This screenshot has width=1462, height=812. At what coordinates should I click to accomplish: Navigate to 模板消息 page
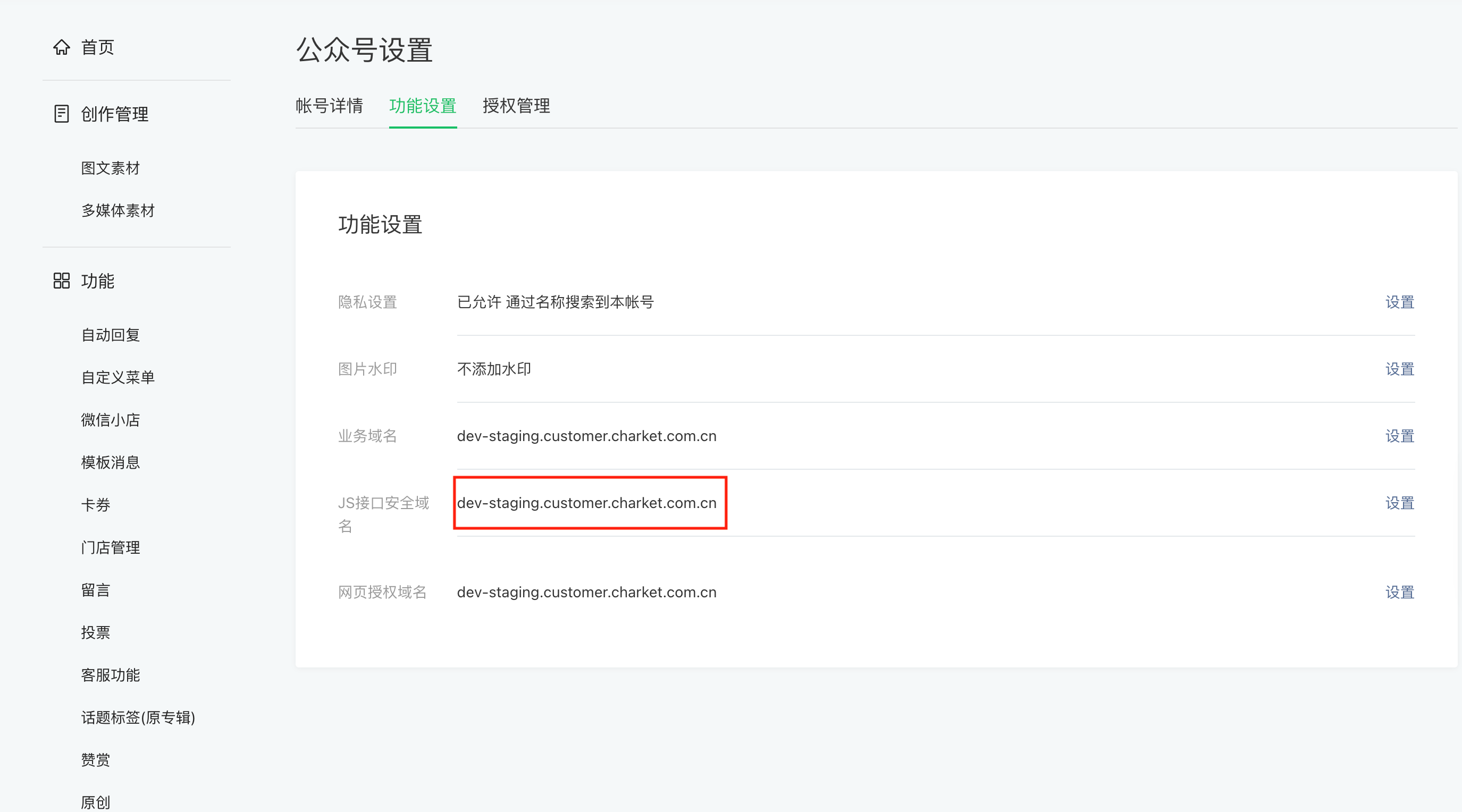(111, 462)
